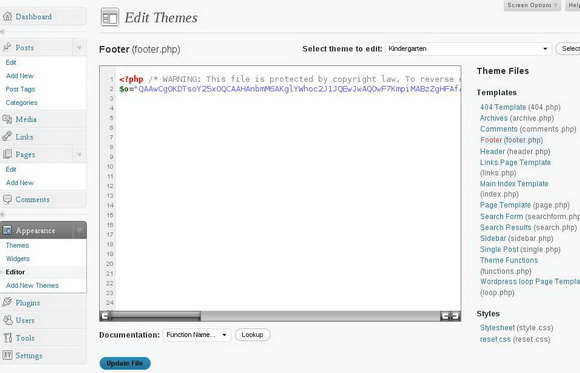The image size is (580, 373).
Task: Click the Tools icon
Action: click(x=7, y=338)
